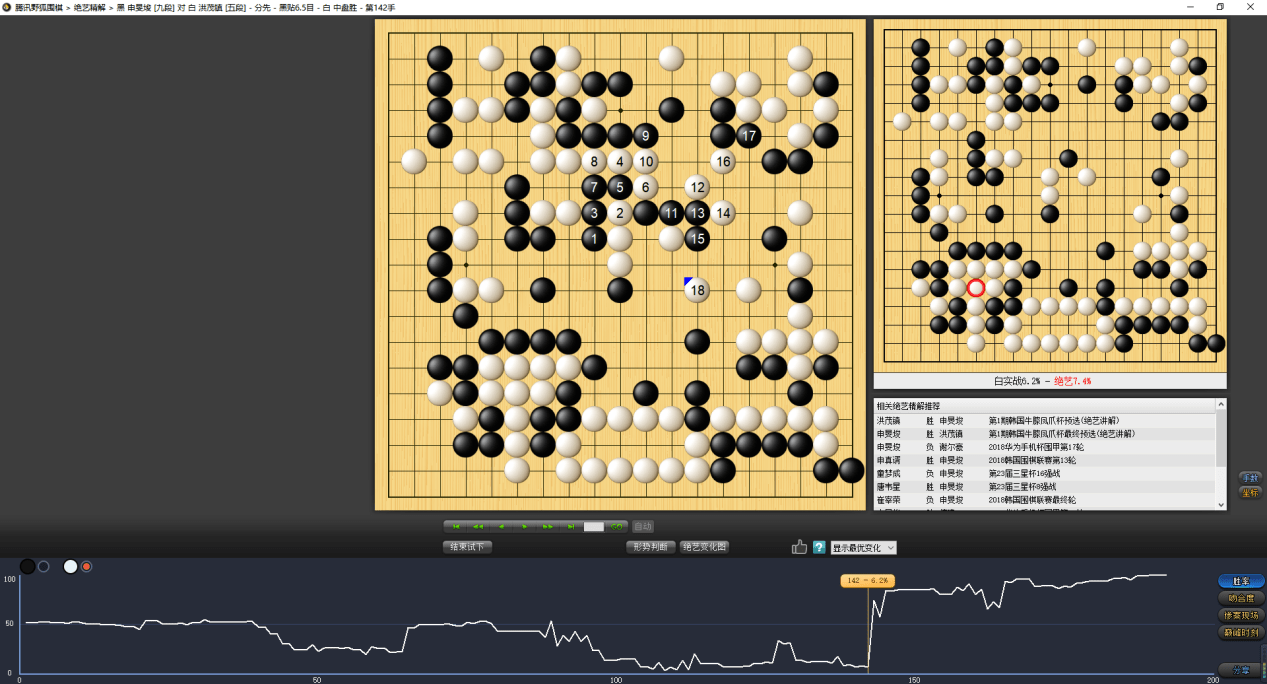Click the white stone numbered 18
Screen dimensions: 1267x684
coord(697,290)
